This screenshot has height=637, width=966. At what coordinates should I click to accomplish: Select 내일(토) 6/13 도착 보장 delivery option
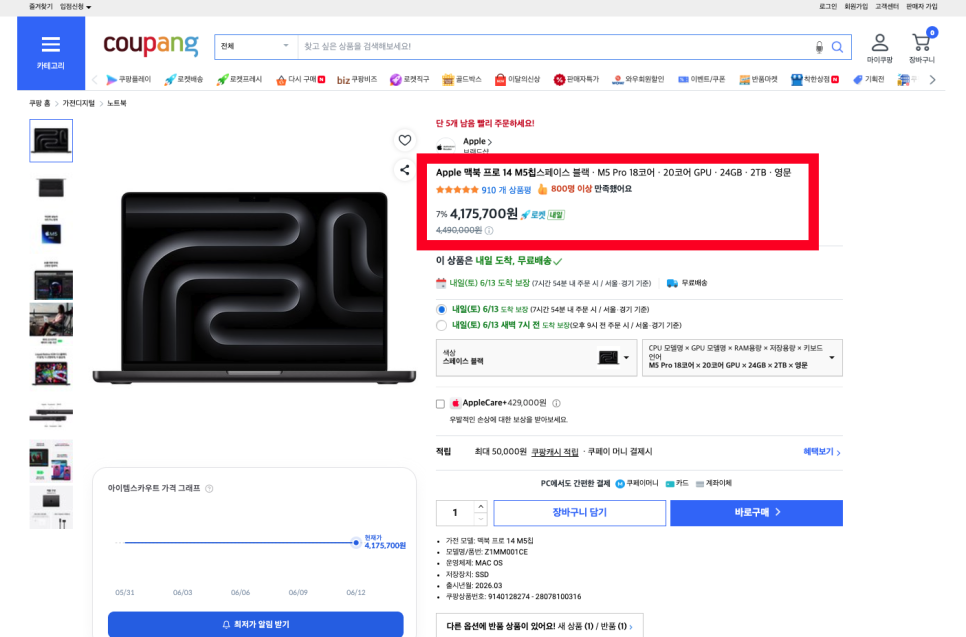pyautogui.click(x=441, y=309)
